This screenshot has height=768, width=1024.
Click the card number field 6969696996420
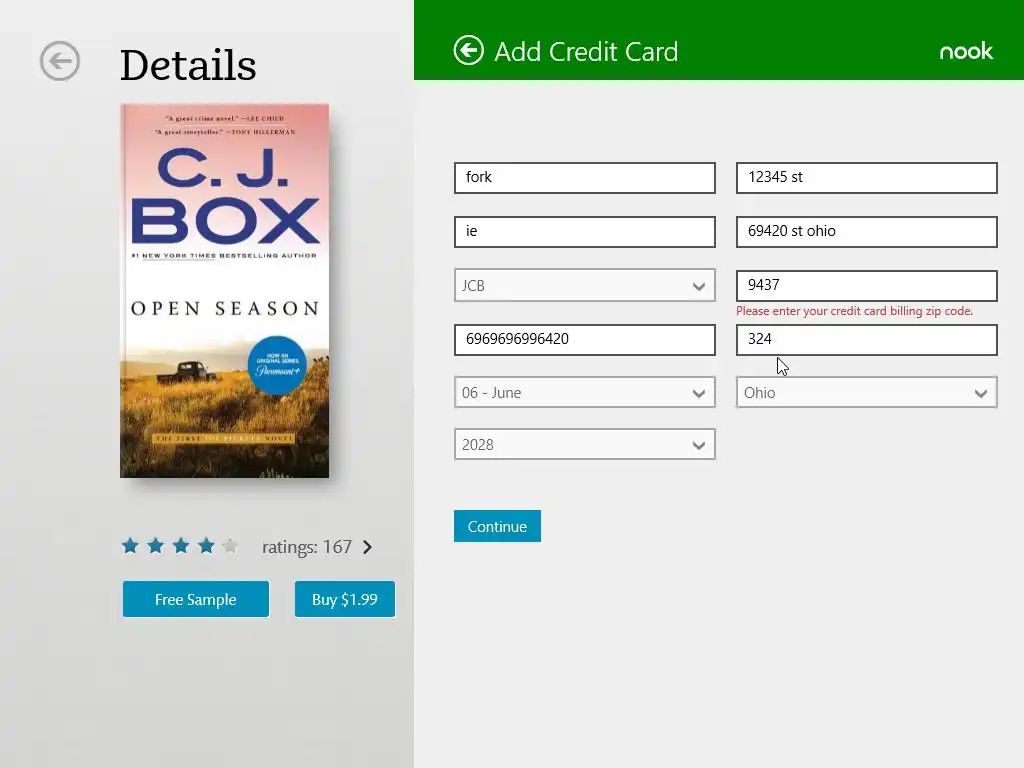tap(584, 340)
